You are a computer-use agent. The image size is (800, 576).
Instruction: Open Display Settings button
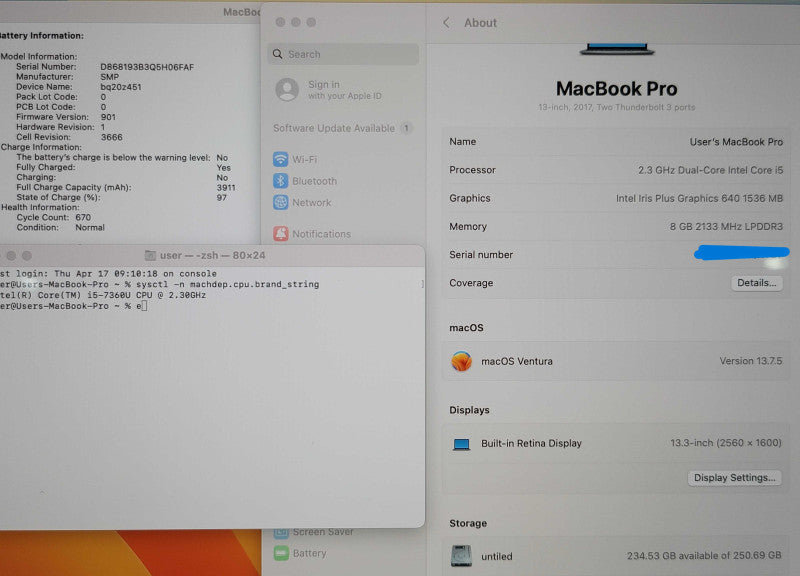(734, 478)
